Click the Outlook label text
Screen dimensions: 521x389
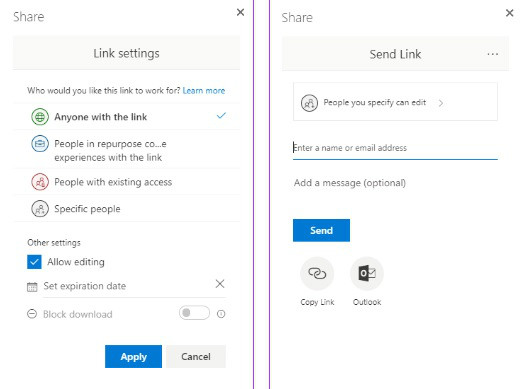[367, 302]
